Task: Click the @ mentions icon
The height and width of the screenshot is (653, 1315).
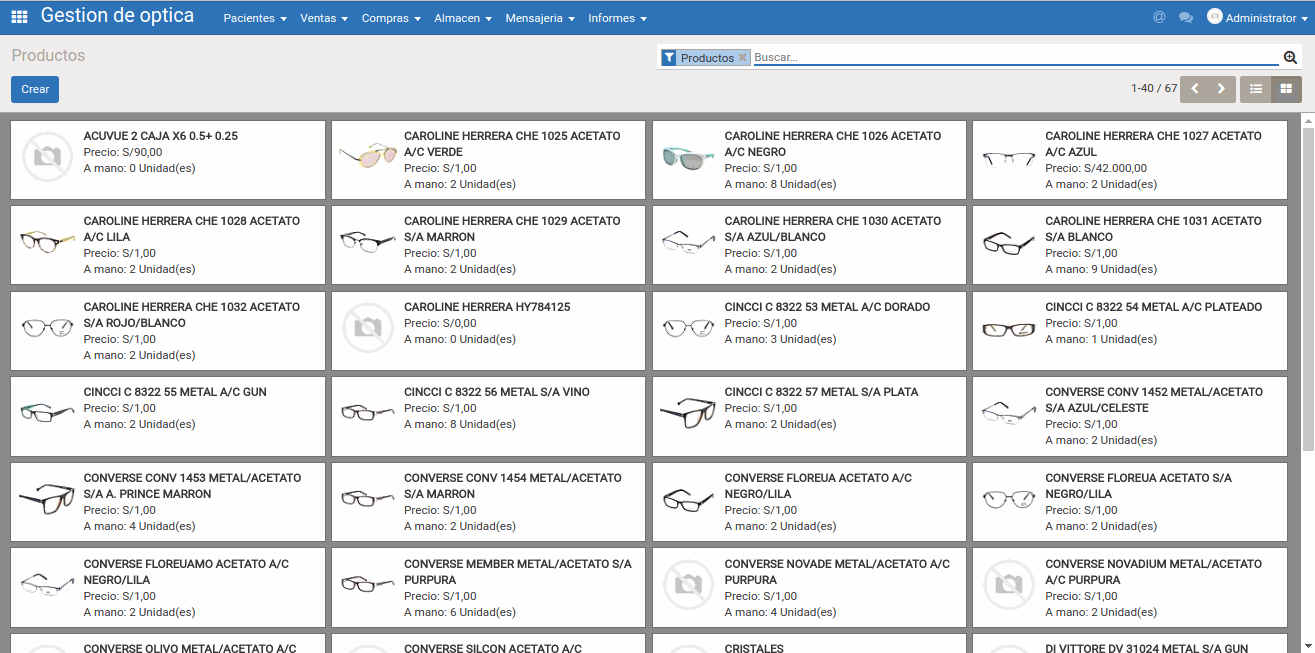Action: point(1159,17)
